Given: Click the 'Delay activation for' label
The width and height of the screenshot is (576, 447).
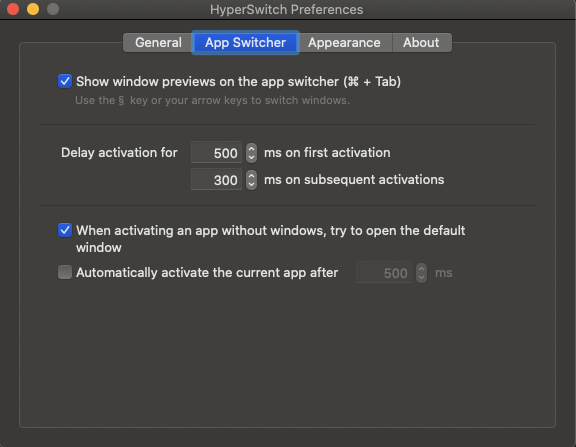Looking at the screenshot, I should (119, 152).
